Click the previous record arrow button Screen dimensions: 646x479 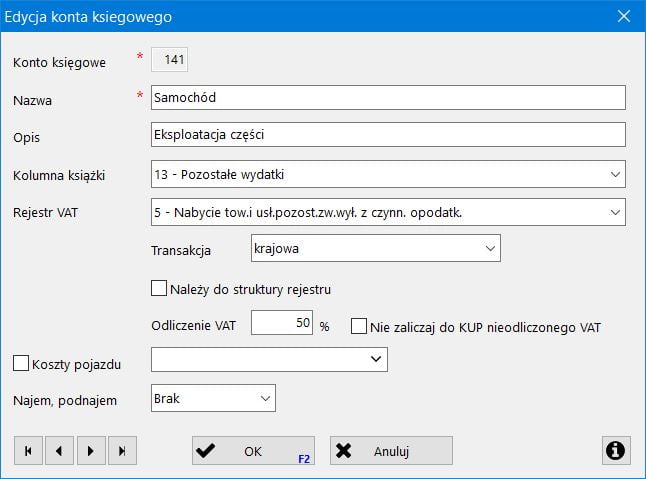tap(59, 451)
